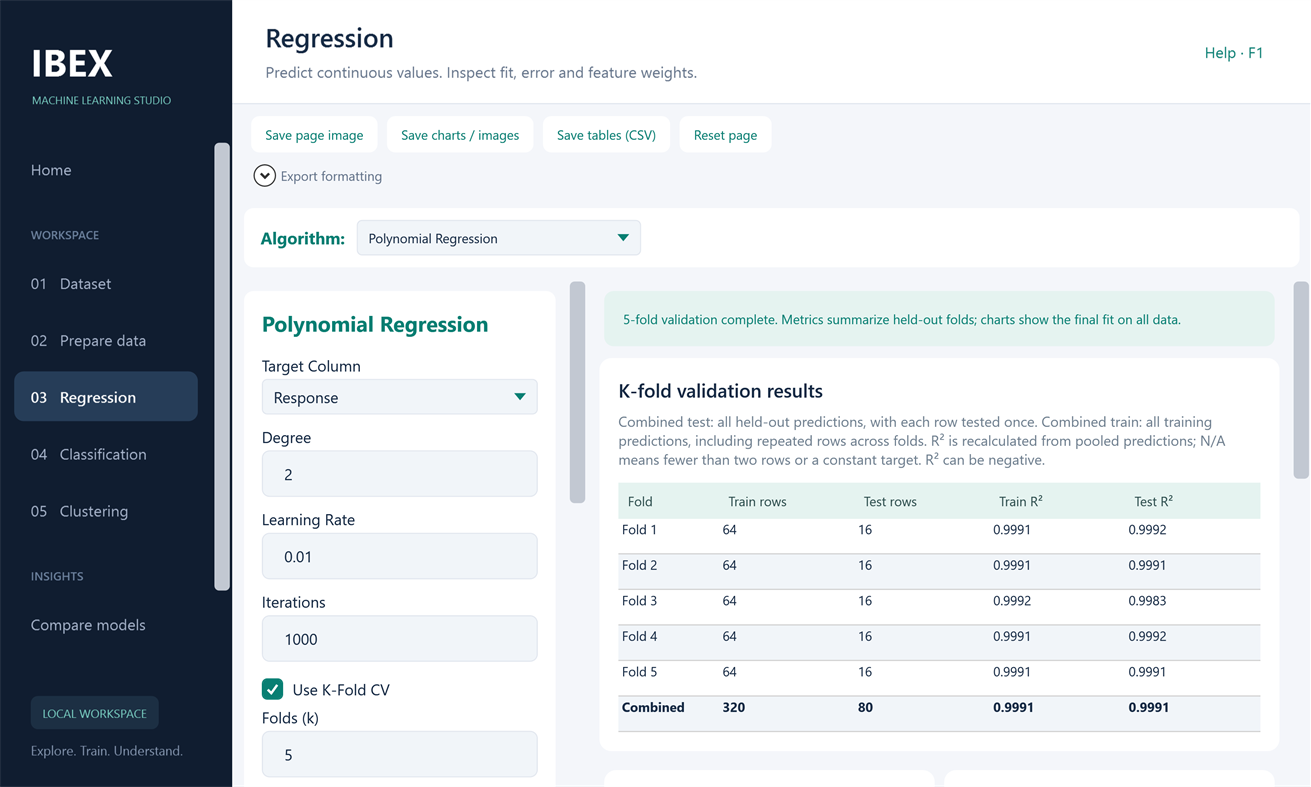The image size is (1311, 787).
Task: Click the IBEX logo title
Action: (x=72, y=63)
